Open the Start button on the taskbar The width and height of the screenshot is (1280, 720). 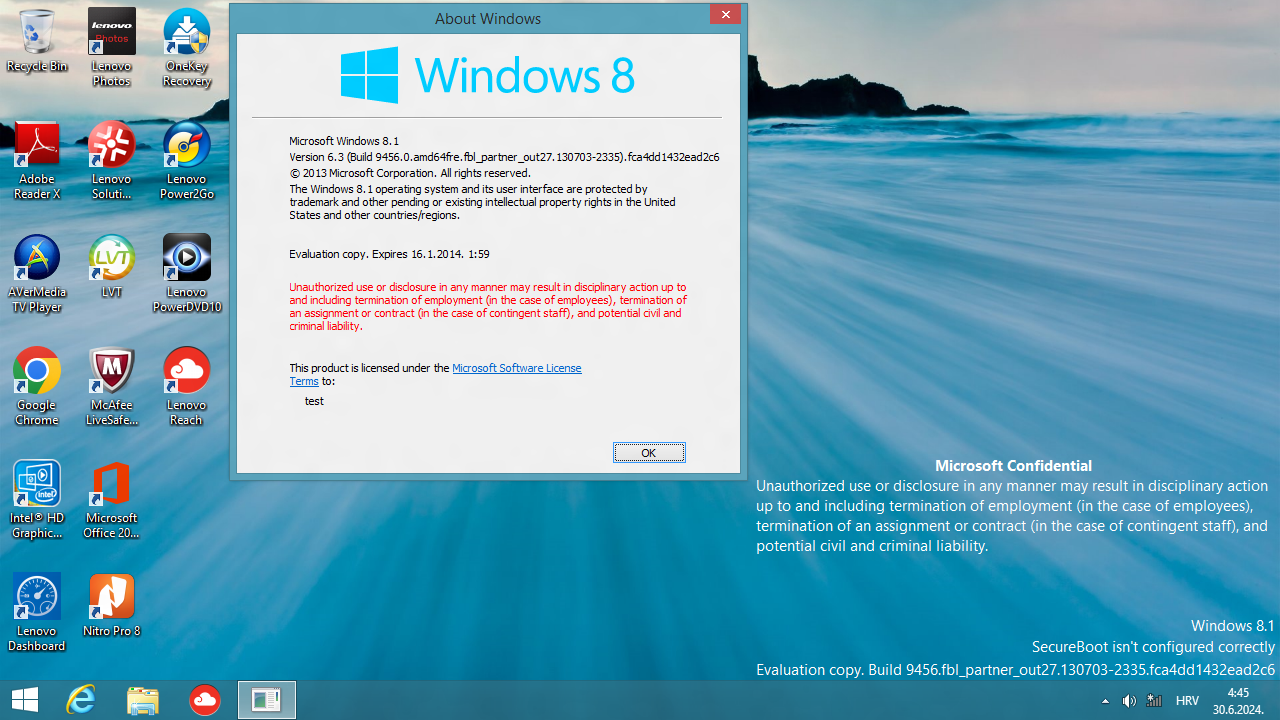(x=25, y=700)
